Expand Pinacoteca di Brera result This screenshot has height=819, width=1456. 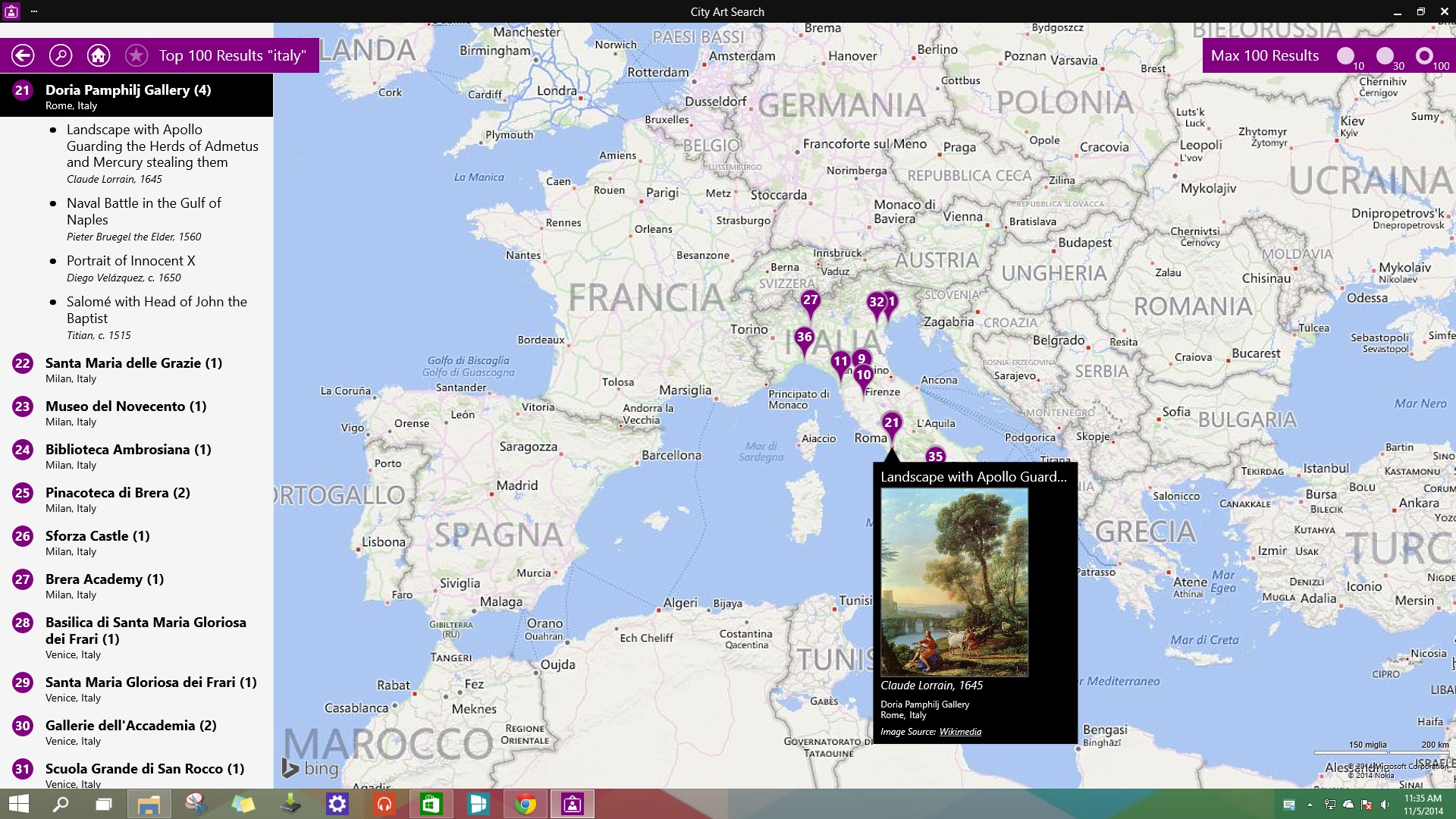(136, 499)
